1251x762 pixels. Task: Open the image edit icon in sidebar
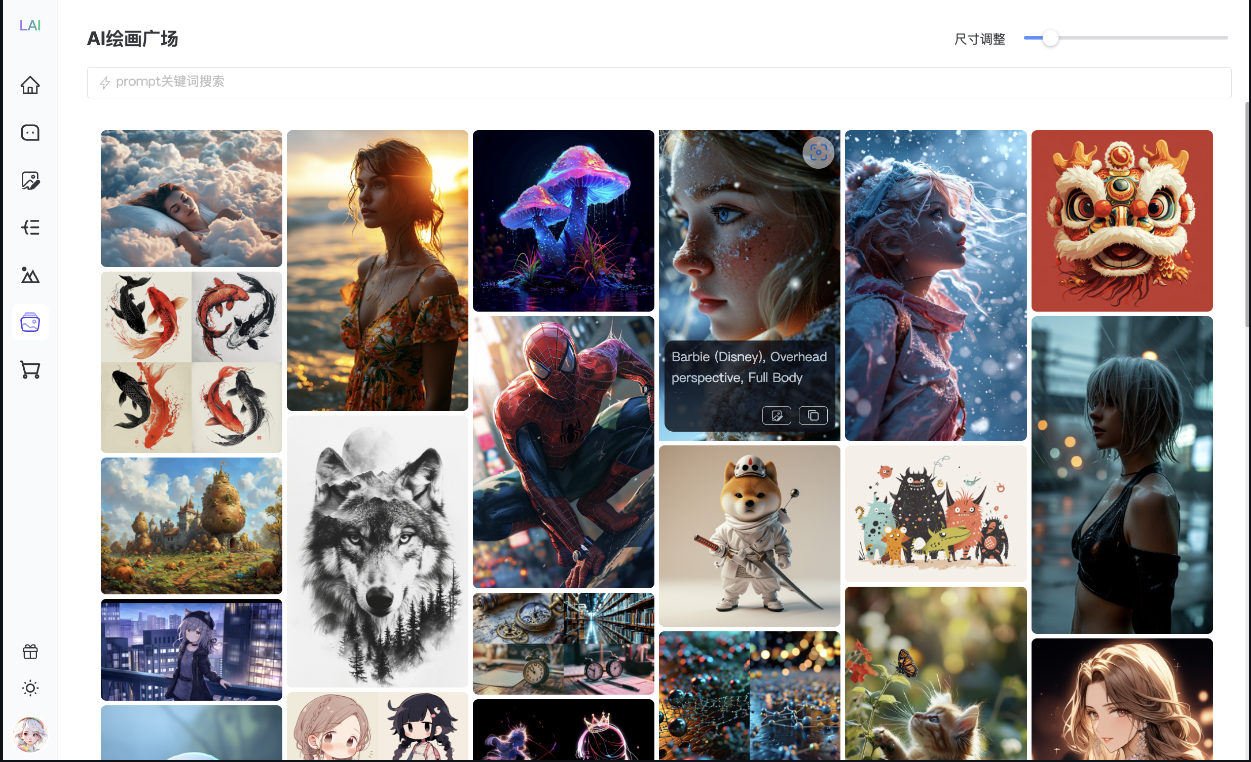coord(30,180)
